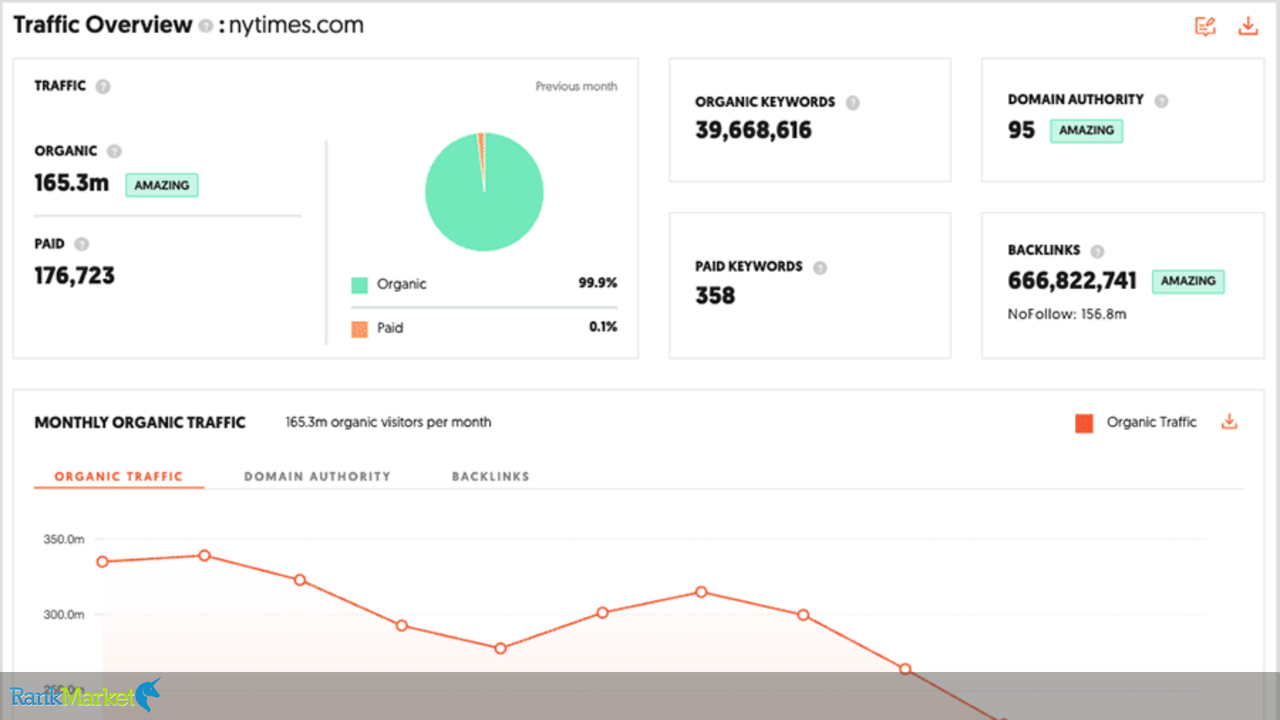
Task: Click the Previous month label
Action: point(576,87)
